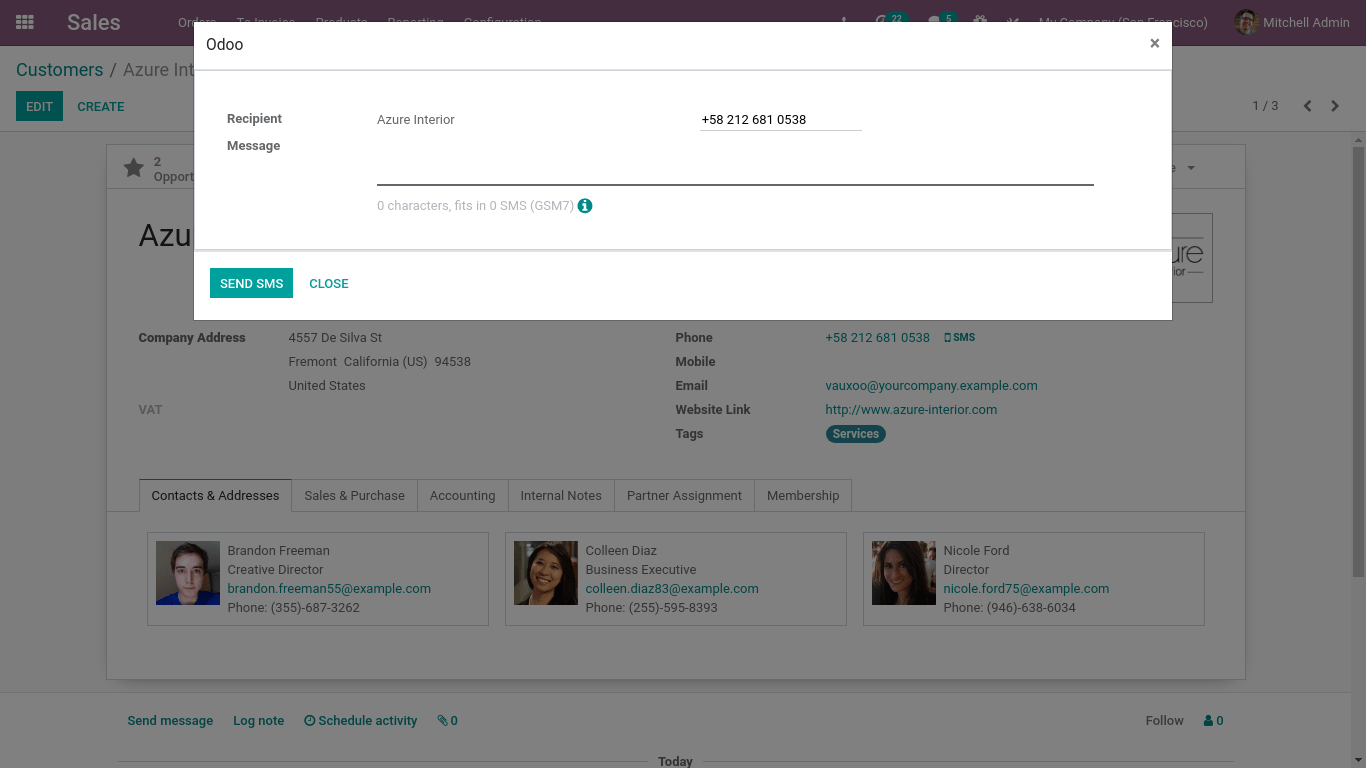The image size is (1366, 768).
Task: Go to the previous record with the left chevron
Action: [x=1307, y=106]
